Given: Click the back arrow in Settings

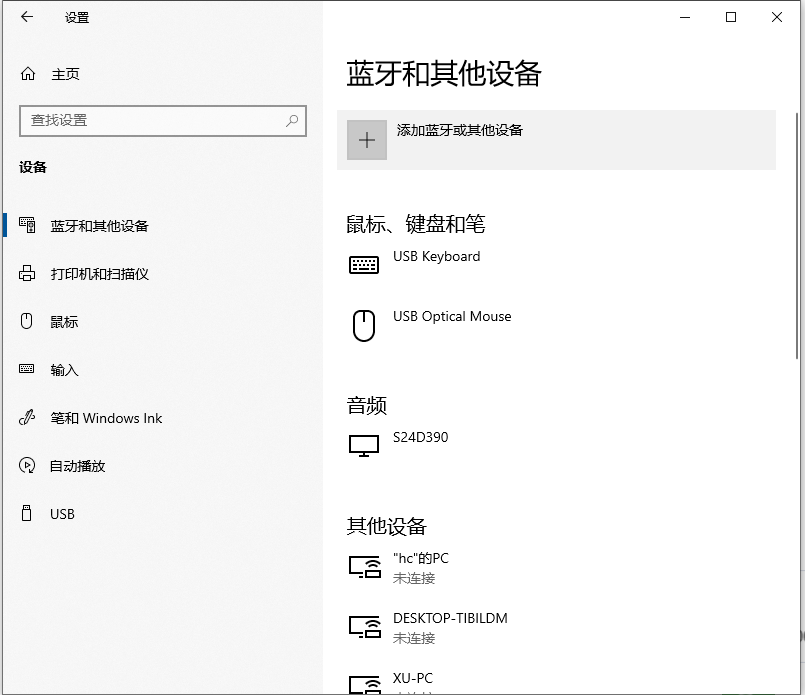Looking at the screenshot, I should [27, 17].
